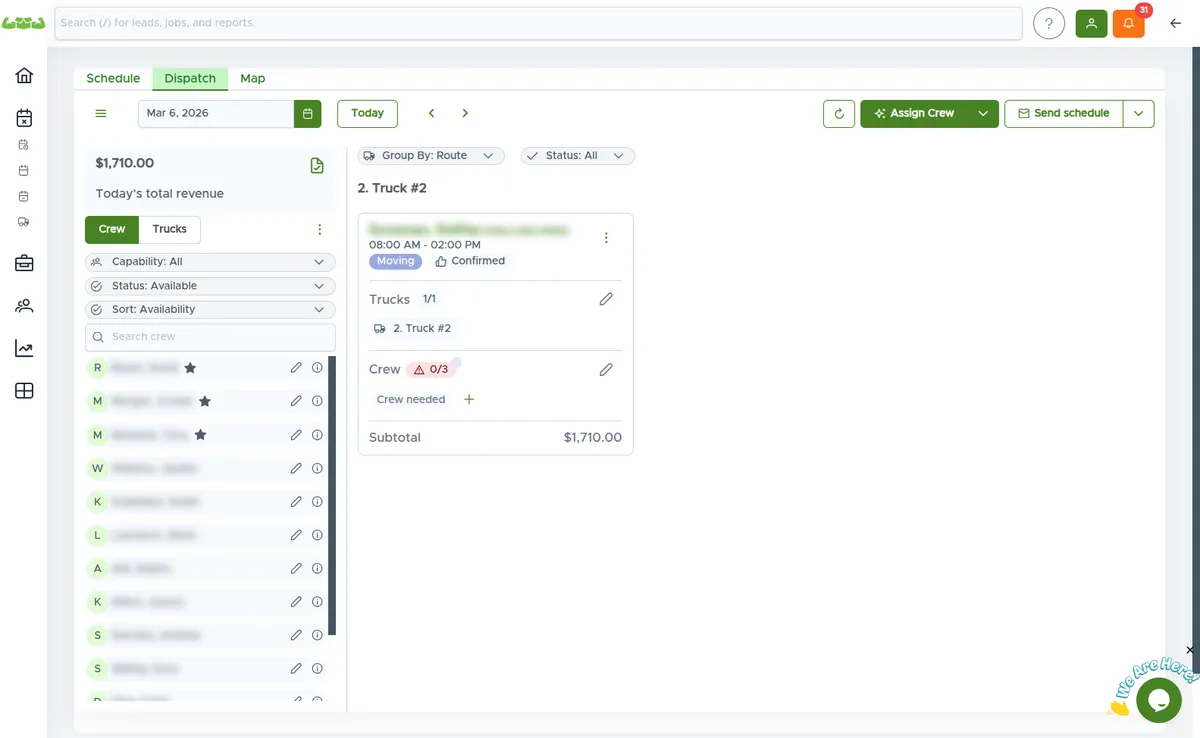Edit crew assignment with the pencil icon
Viewport: 1200px width, 738px height.
pos(606,369)
